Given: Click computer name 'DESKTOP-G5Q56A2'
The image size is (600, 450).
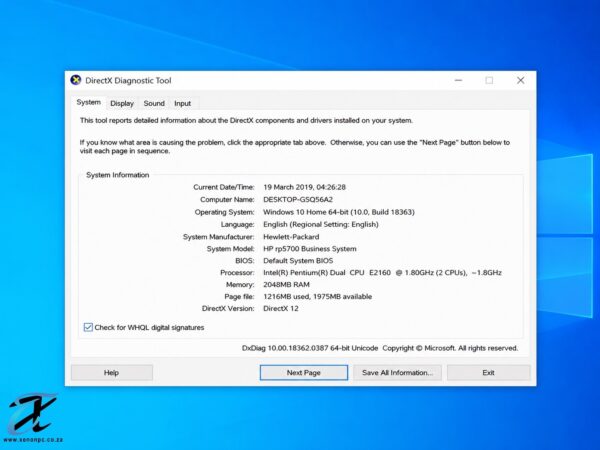Looking at the screenshot, I should [298, 199].
